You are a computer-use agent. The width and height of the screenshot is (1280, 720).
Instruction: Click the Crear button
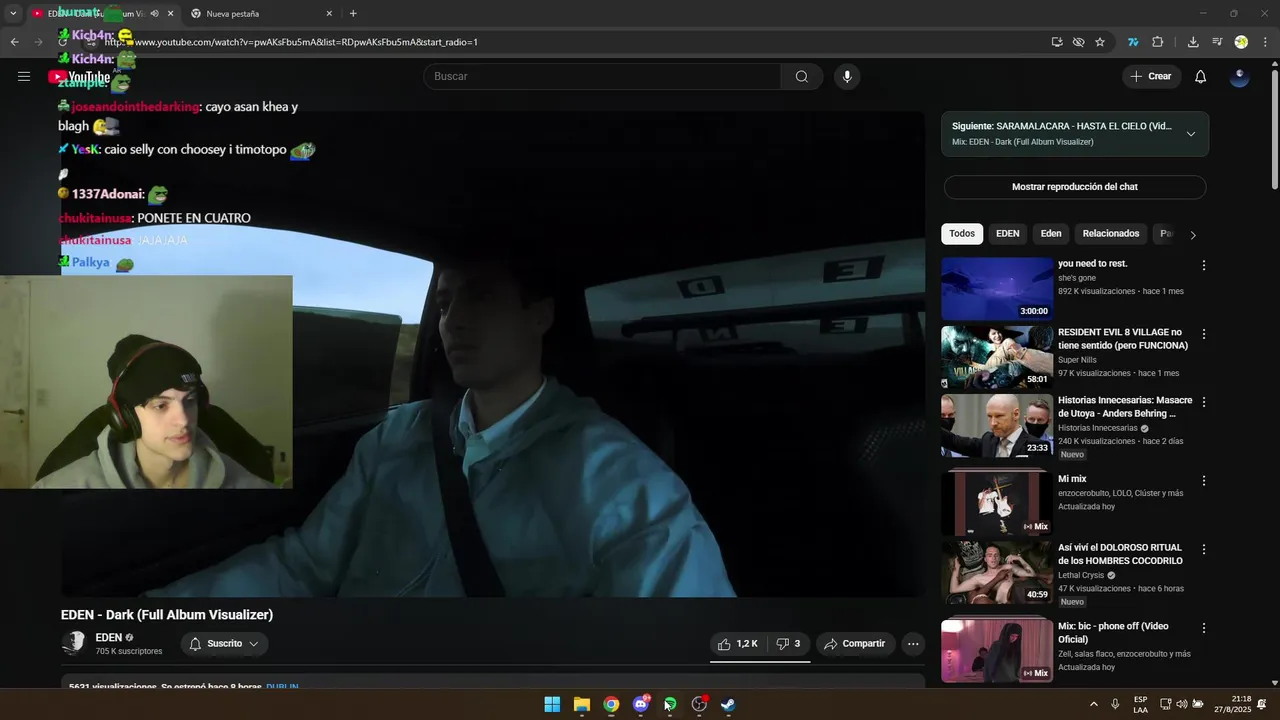tap(1151, 77)
